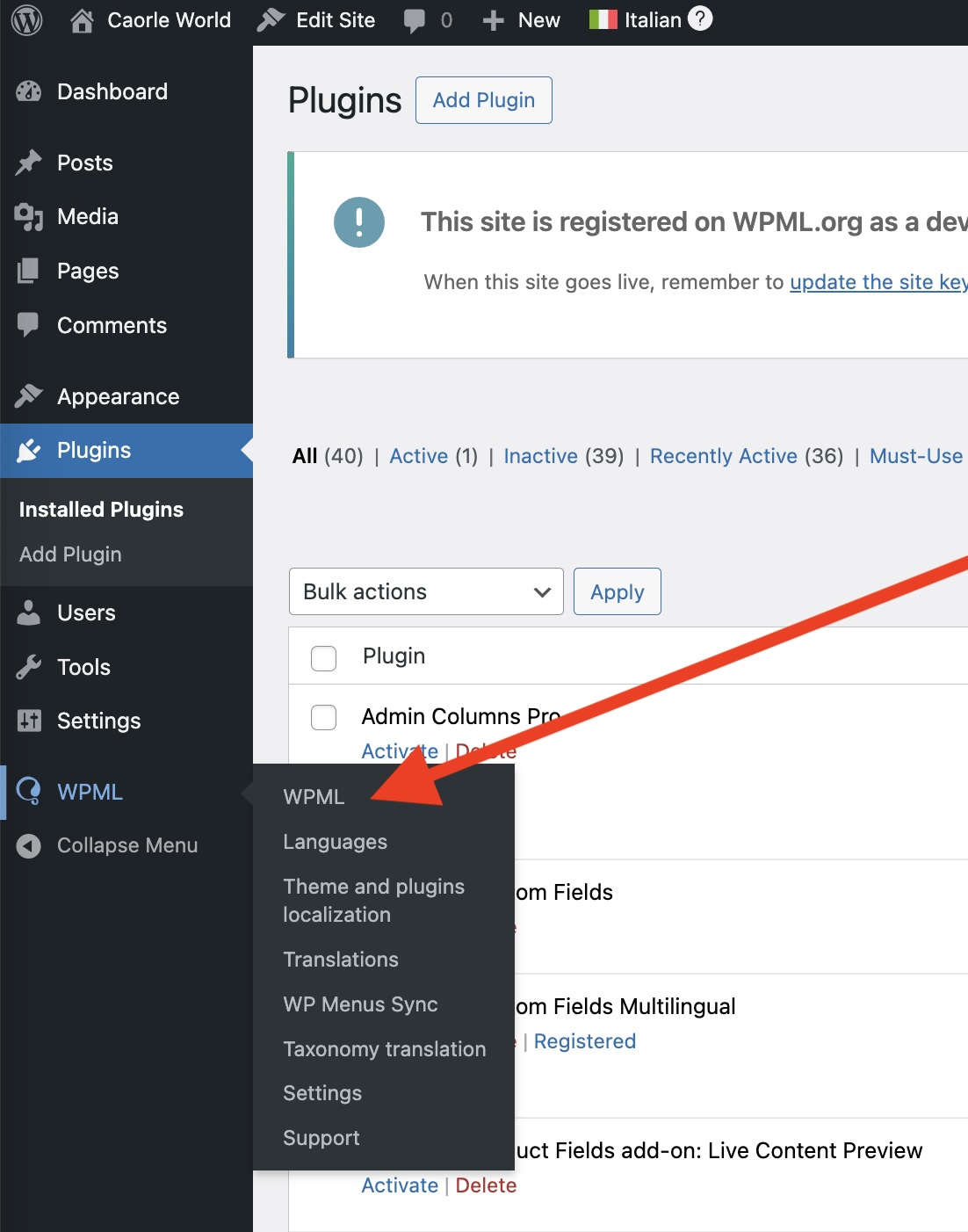
Task: Click the Media icon in sidebar
Action: (29, 217)
